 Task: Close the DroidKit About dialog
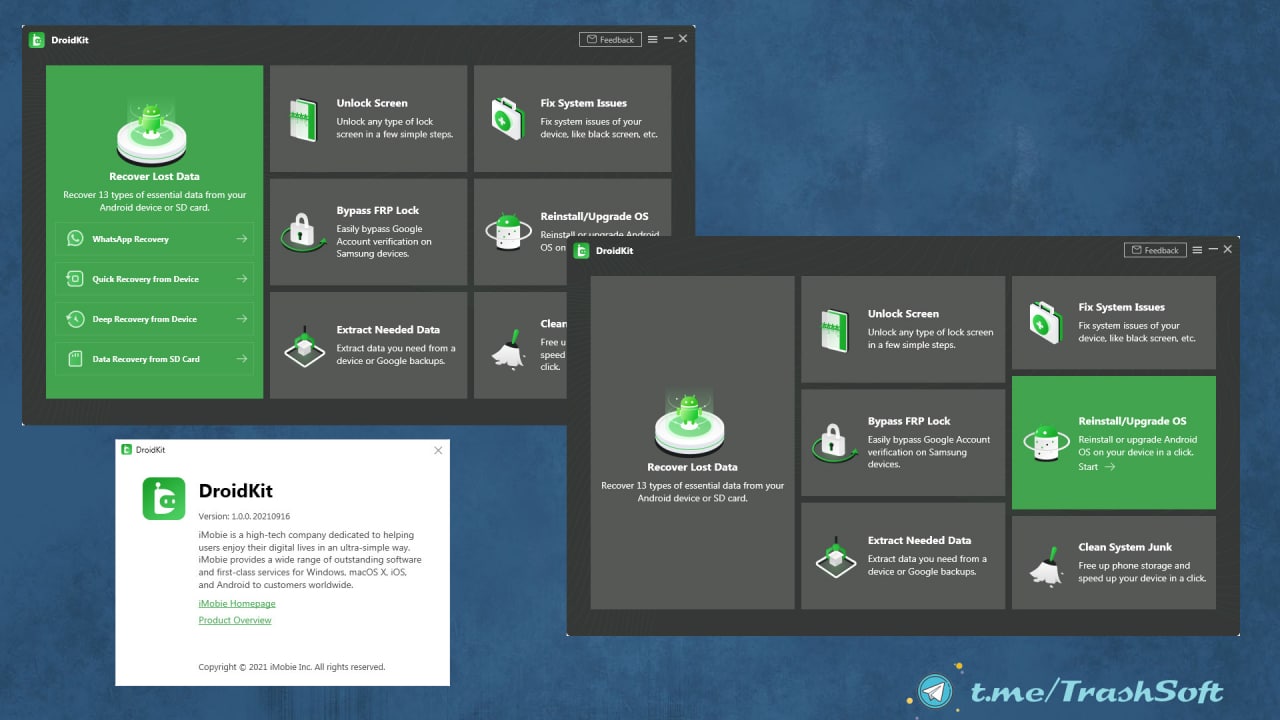(438, 451)
